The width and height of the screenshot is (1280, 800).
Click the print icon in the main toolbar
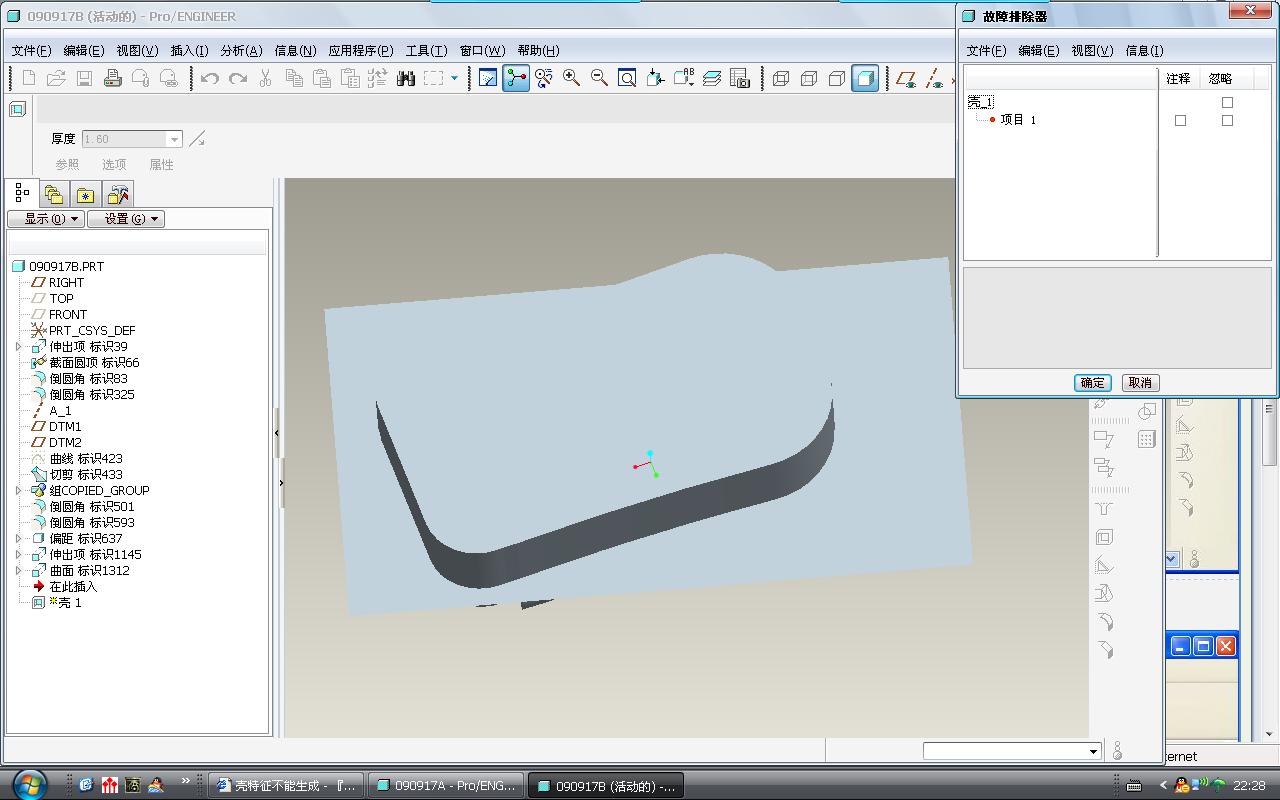click(x=113, y=78)
